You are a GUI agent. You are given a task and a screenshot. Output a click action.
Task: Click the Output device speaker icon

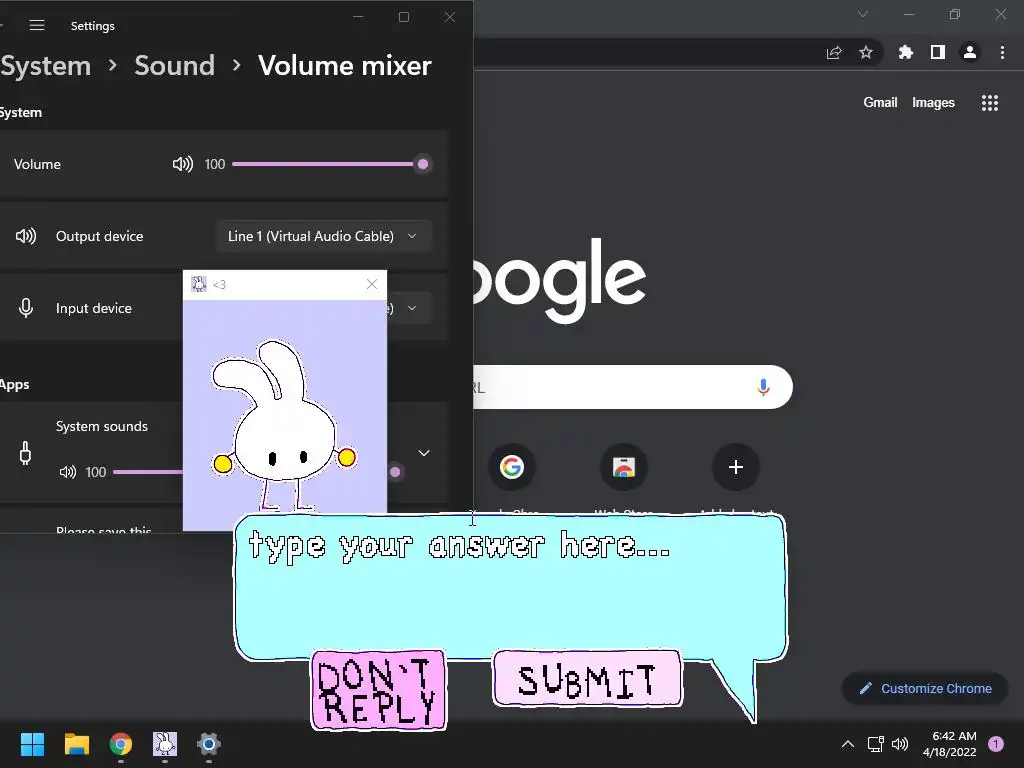click(x=25, y=236)
